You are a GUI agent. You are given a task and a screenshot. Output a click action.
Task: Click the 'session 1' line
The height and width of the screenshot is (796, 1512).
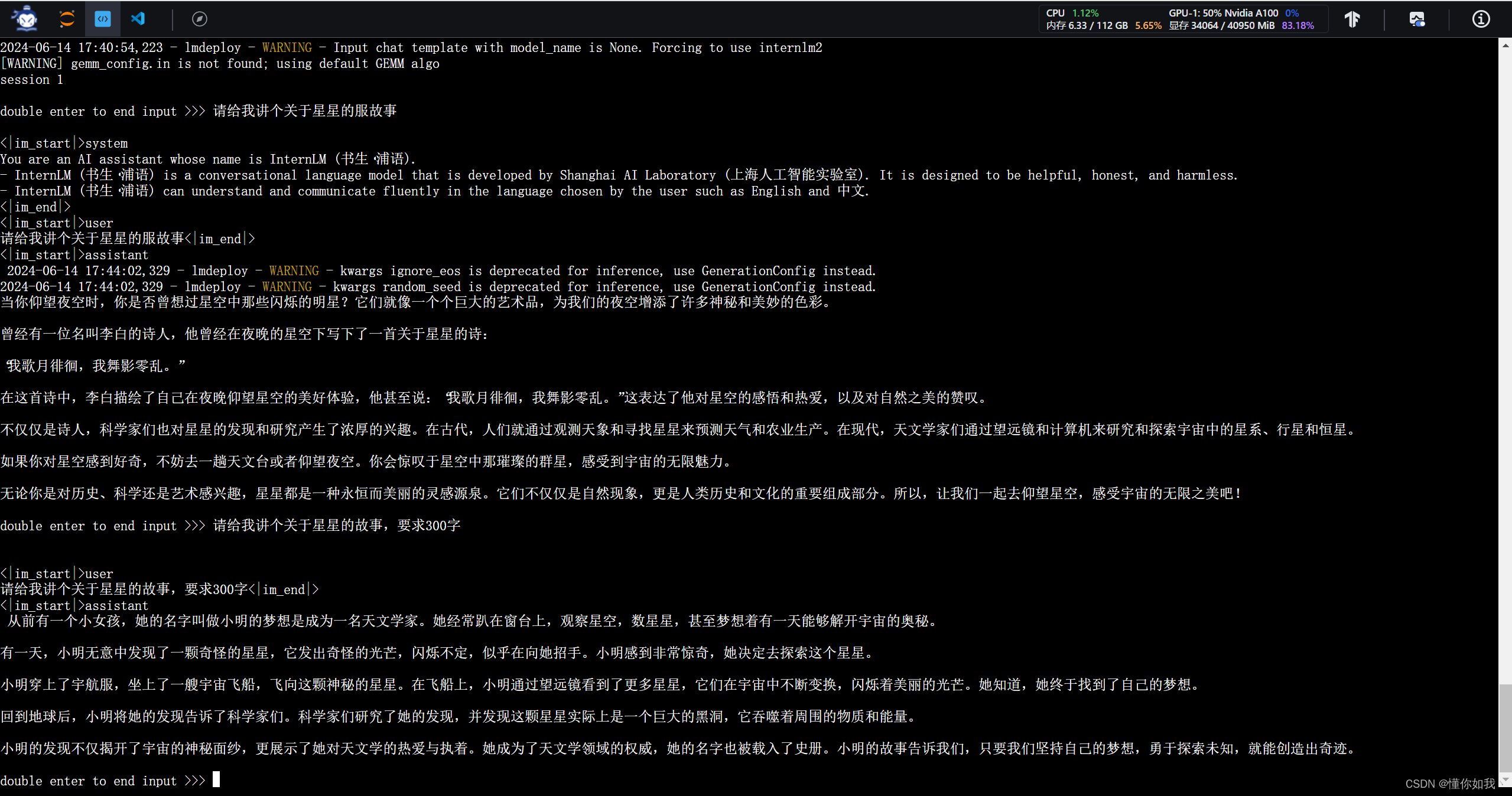(x=32, y=80)
